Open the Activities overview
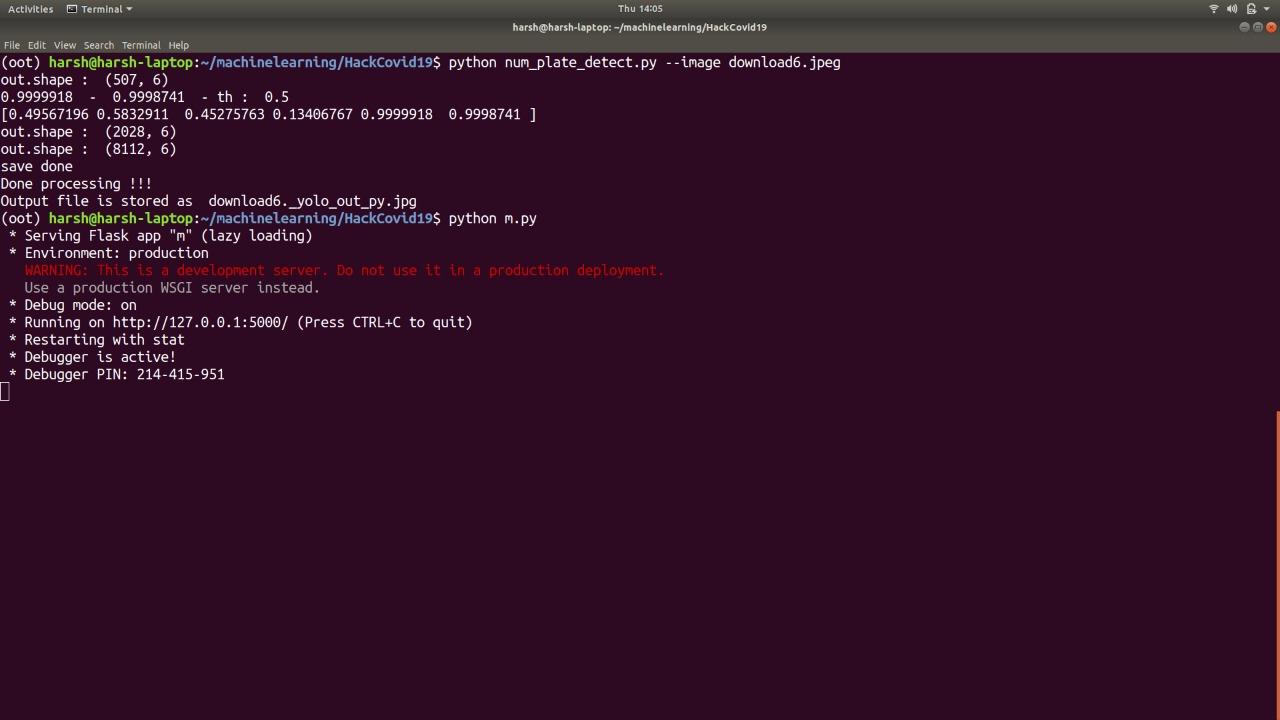 [x=31, y=9]
